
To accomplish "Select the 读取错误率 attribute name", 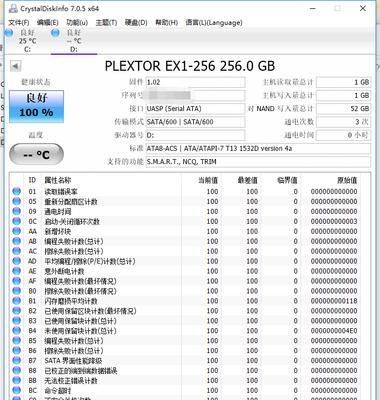I will click(x=61, y=192).
